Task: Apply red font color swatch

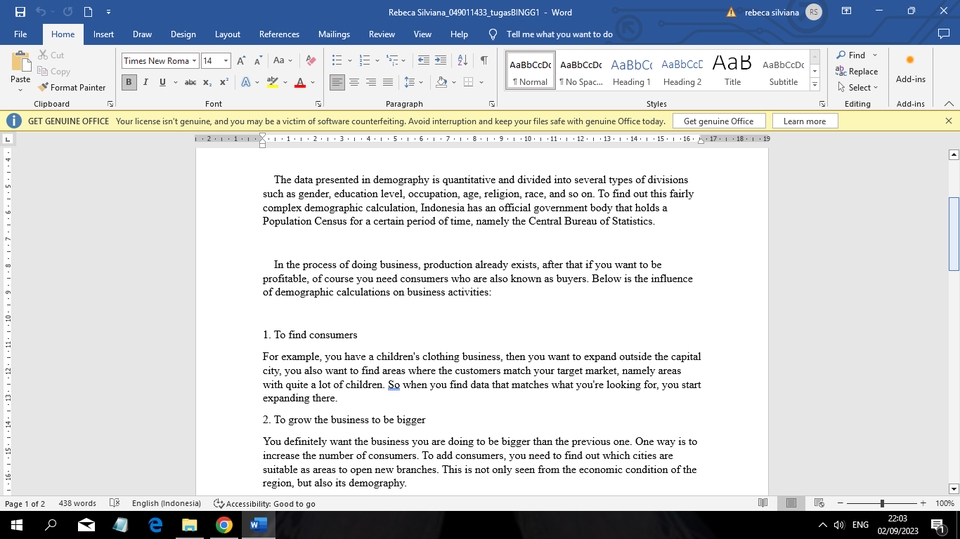Action: coord(300,82)
